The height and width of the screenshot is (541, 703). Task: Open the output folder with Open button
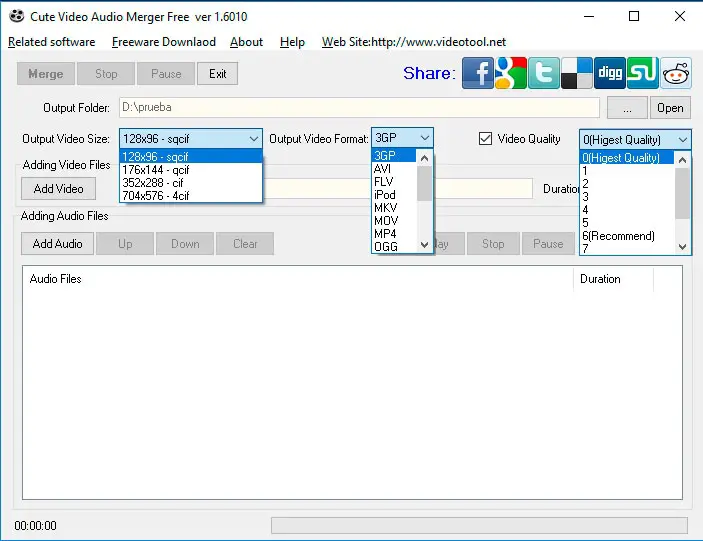pyautogui.click(x=670, y=108)
